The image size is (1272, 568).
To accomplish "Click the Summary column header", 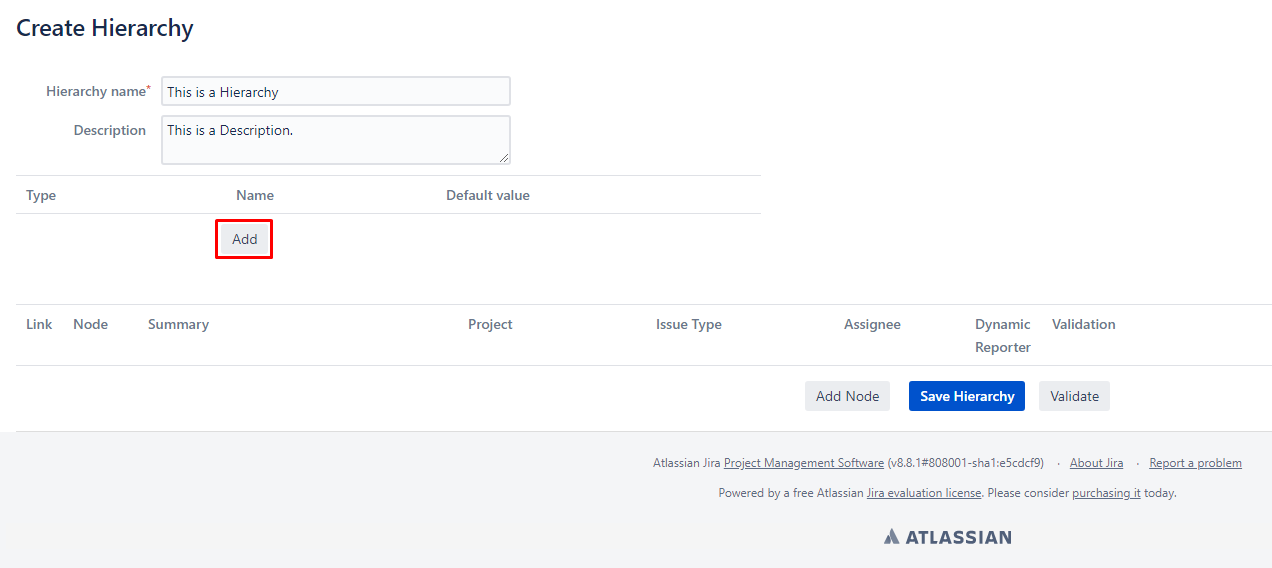I will [178, 324].
